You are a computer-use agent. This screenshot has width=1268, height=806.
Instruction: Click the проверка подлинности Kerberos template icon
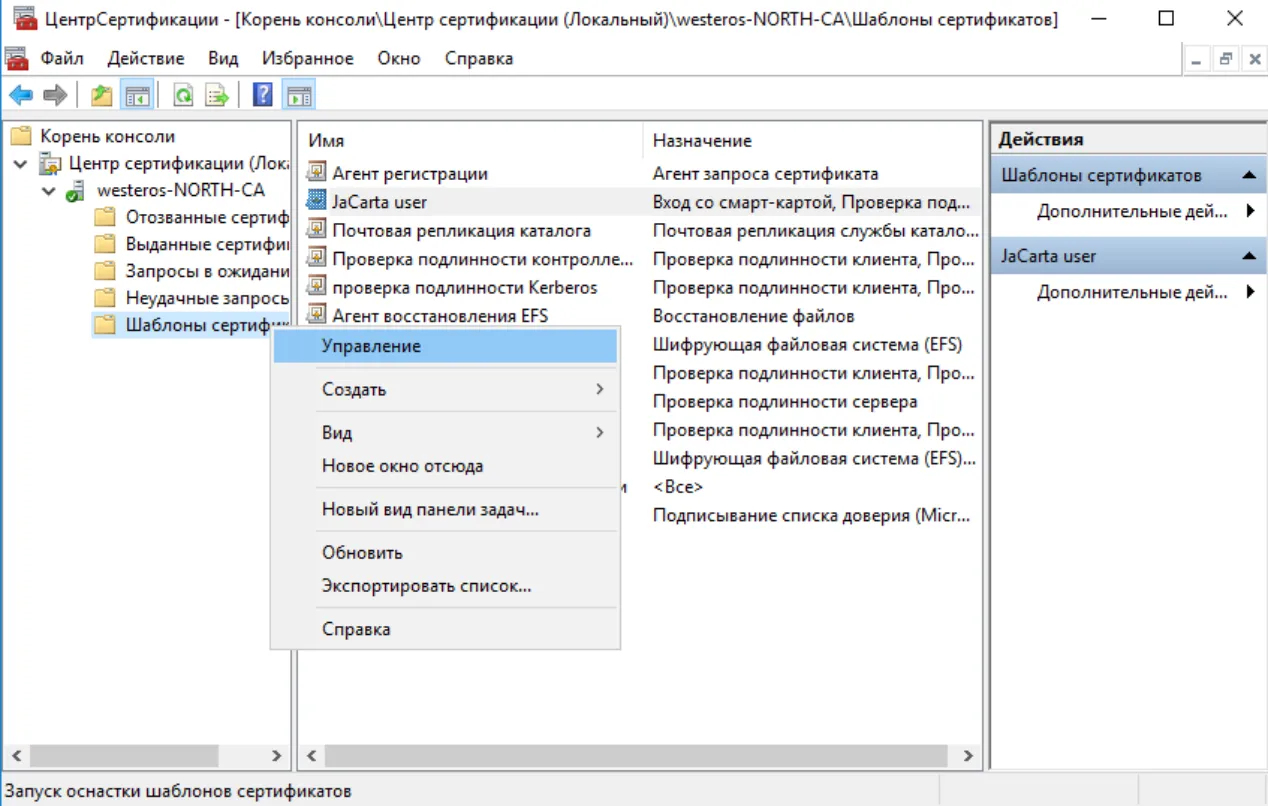[x=316, y=287]
